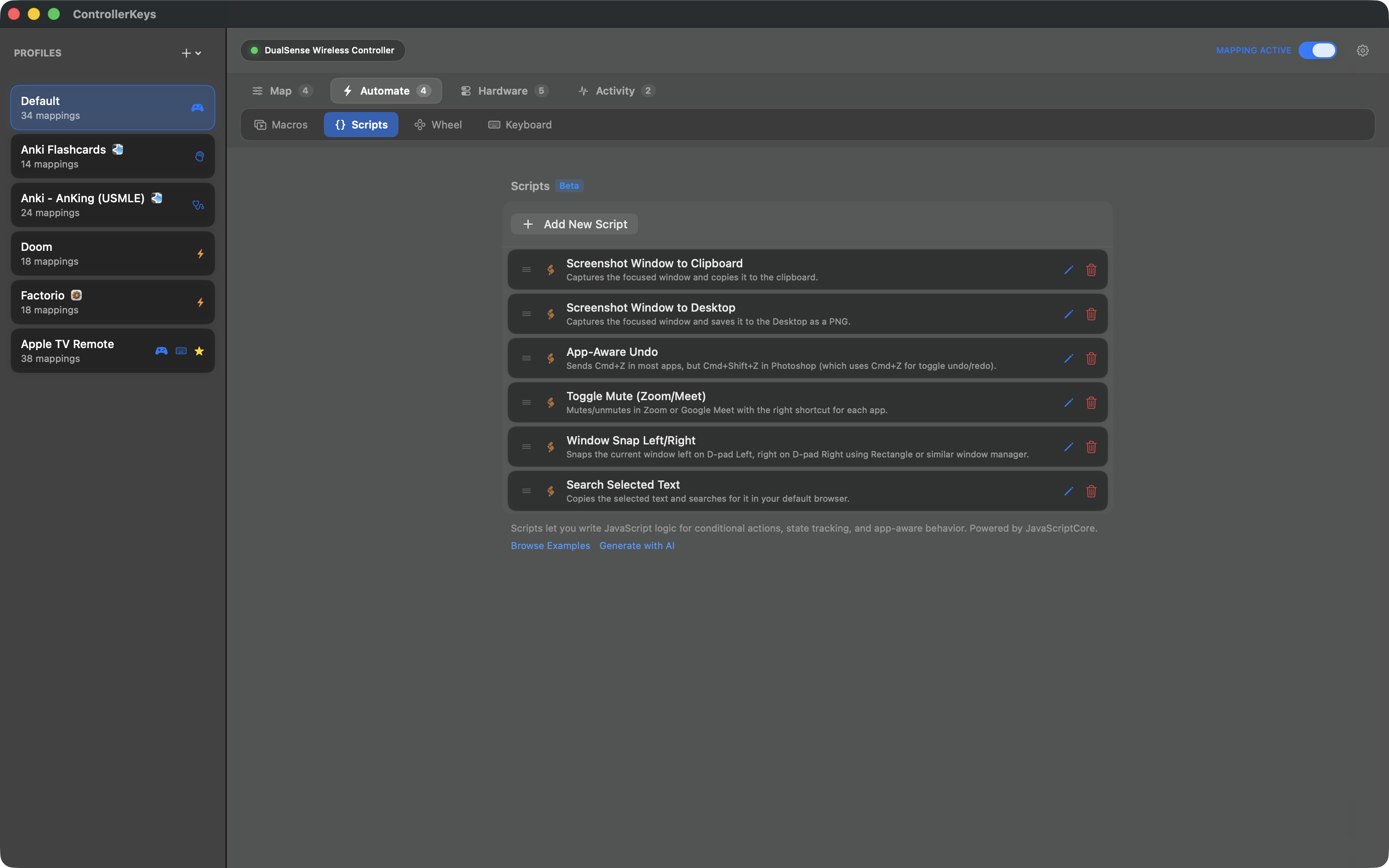The height and width of the screenshot is (868, 1389).
Task: Delete the Screenshot Window to Clipboard script
Action: click(x=1091, y=270)
